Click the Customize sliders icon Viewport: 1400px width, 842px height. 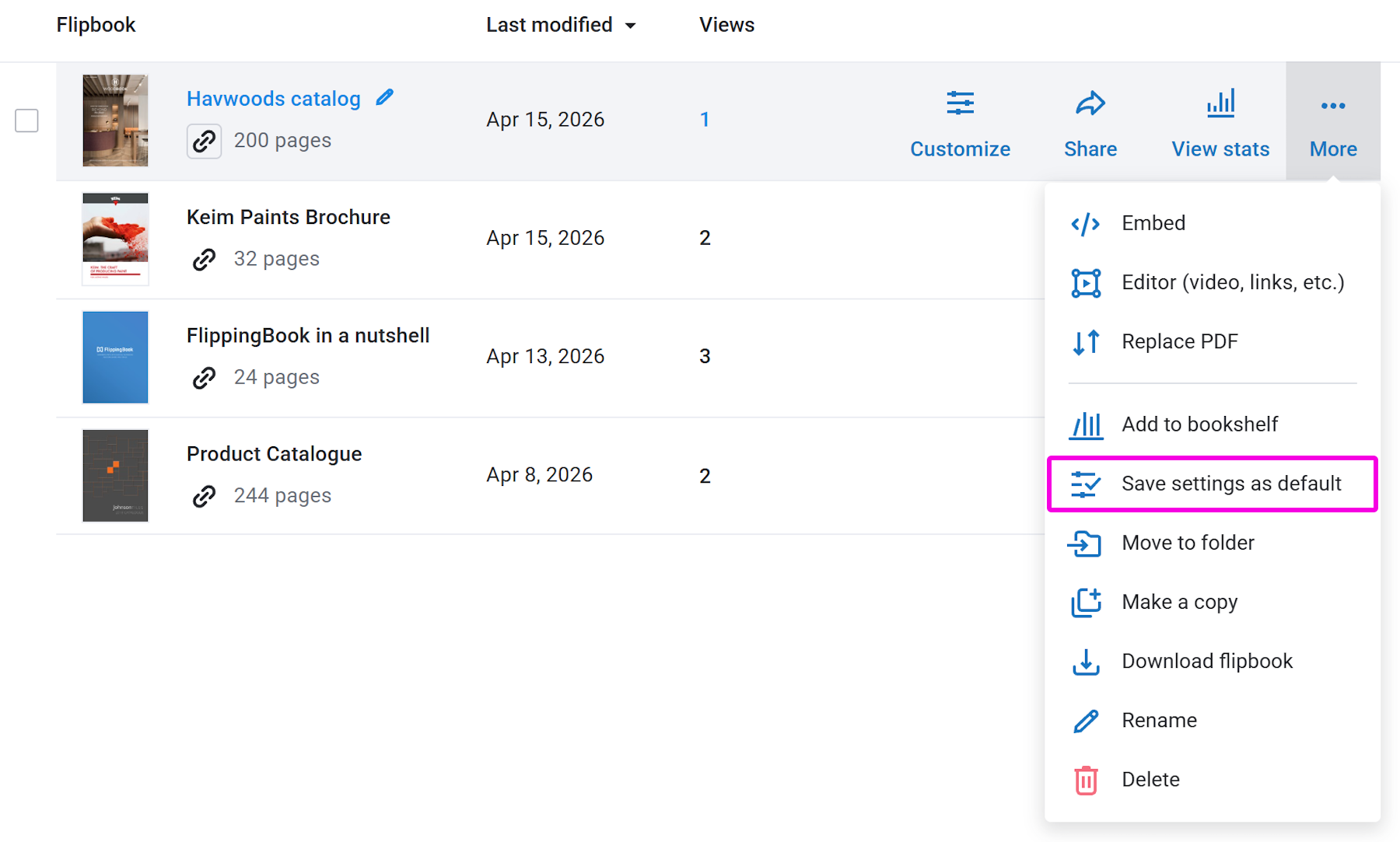point(960,103)
